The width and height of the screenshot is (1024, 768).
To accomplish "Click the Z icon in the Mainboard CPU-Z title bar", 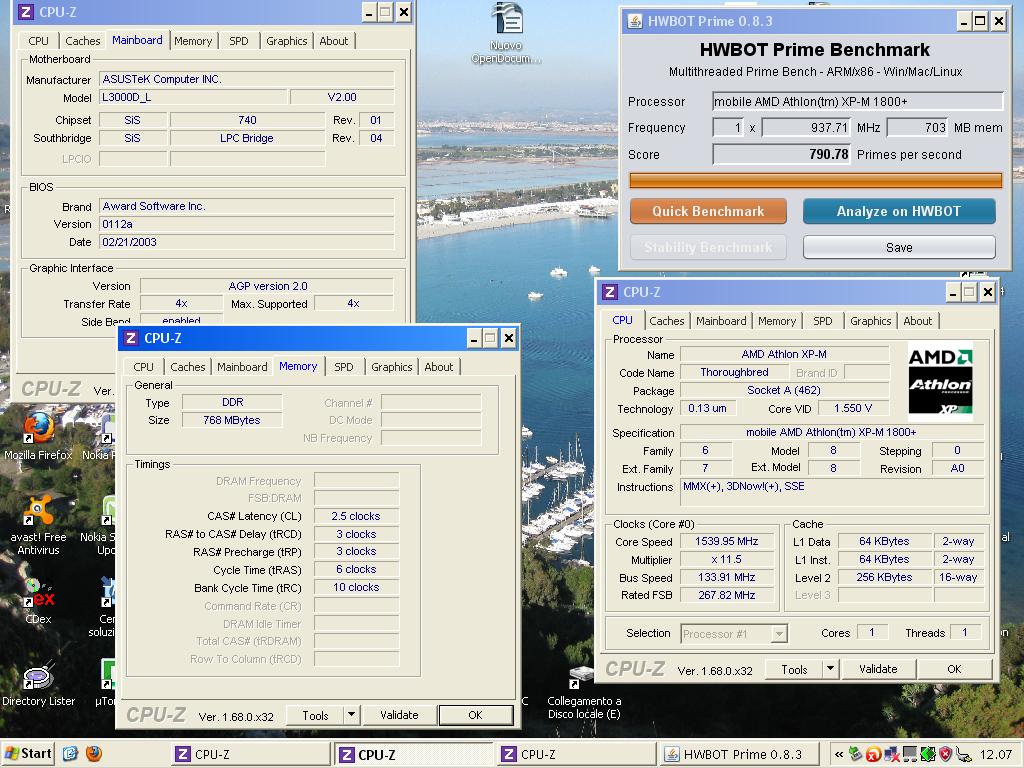I will (25, 12).
